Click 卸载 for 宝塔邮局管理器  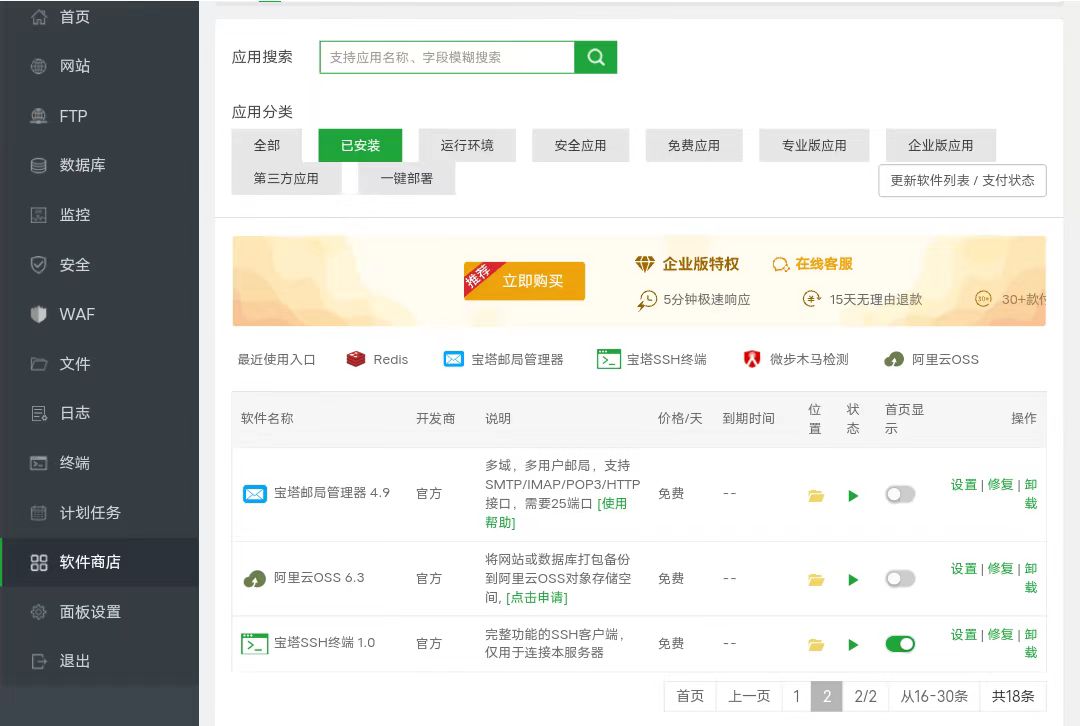1030,494
